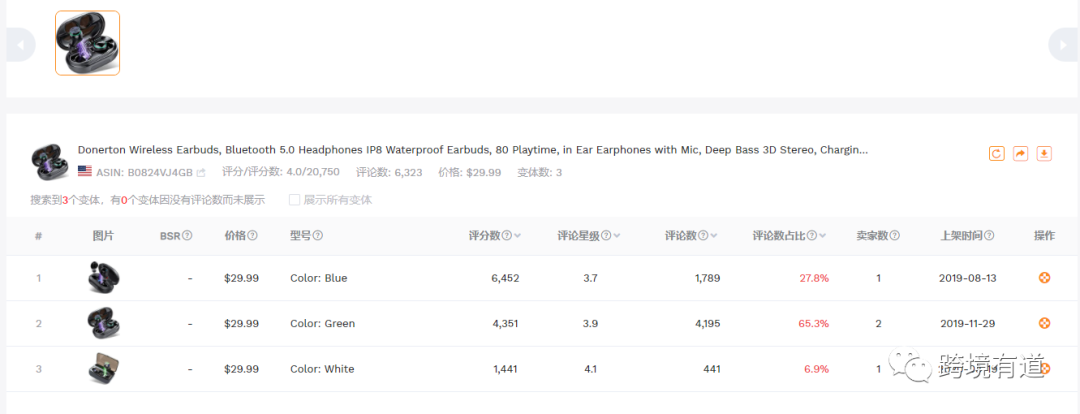Click ASIN: B0824VJ4GB text
Viewport: 1080px width, 414px height.
(144, 172)
